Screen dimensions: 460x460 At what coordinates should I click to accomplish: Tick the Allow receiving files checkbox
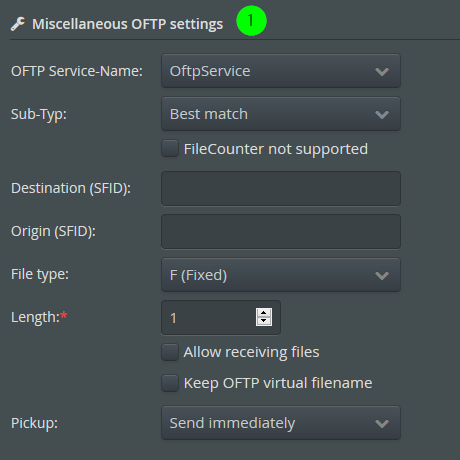point(170,352)
